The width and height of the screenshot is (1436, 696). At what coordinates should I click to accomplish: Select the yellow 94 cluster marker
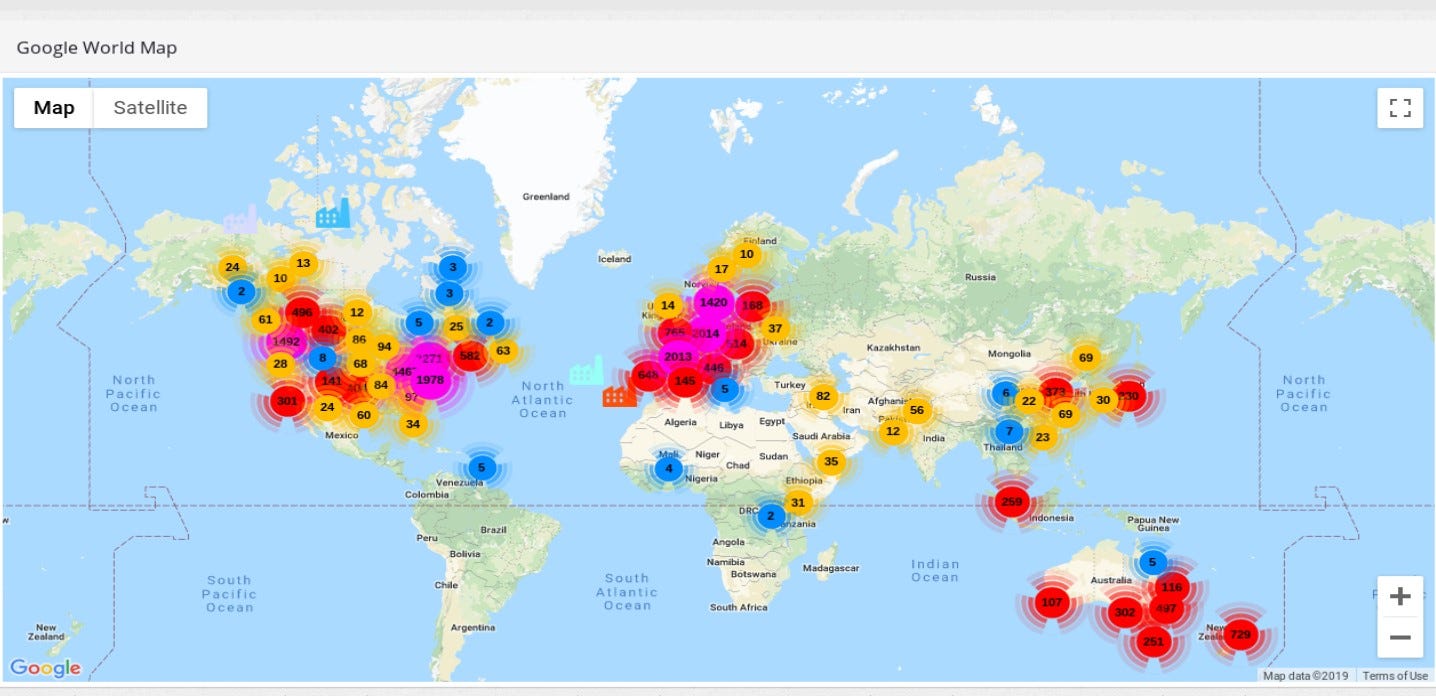384,347
